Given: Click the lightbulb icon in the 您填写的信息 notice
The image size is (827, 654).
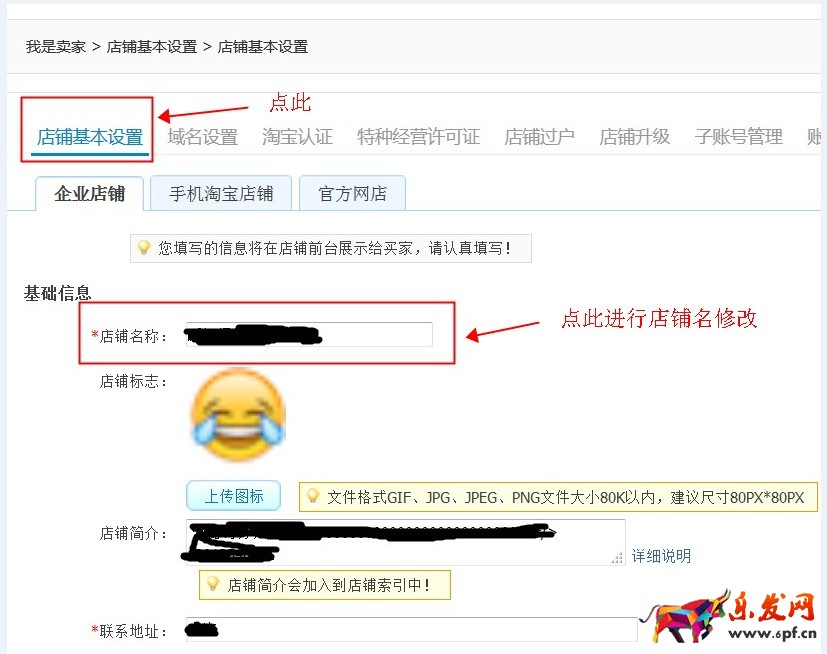Looking at the screenshot, I should click(x=143, y=247).
